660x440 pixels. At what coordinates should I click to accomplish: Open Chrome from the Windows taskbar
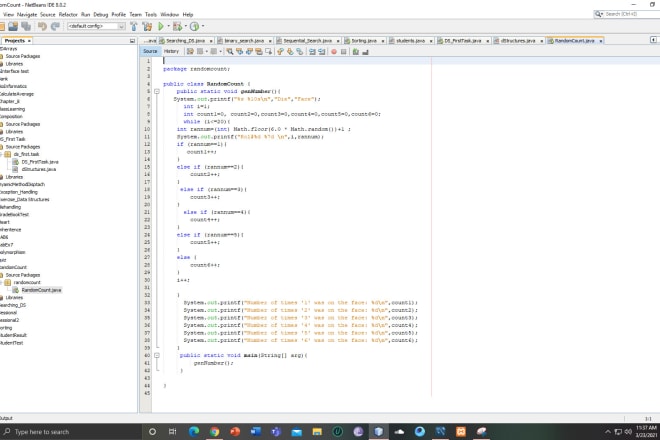coord(216,431)
